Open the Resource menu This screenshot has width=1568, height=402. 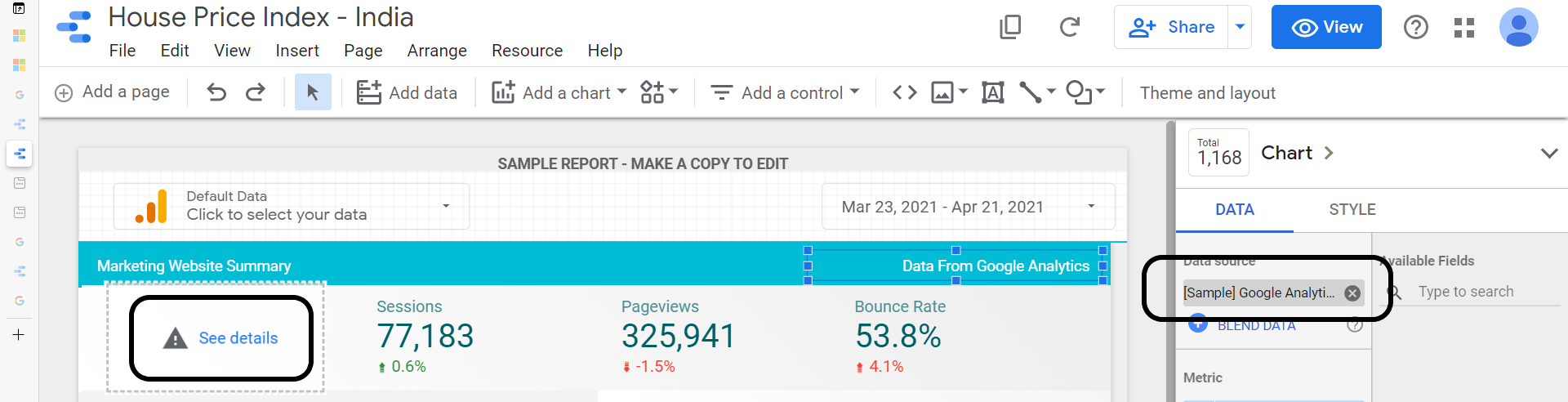[527, 51]
